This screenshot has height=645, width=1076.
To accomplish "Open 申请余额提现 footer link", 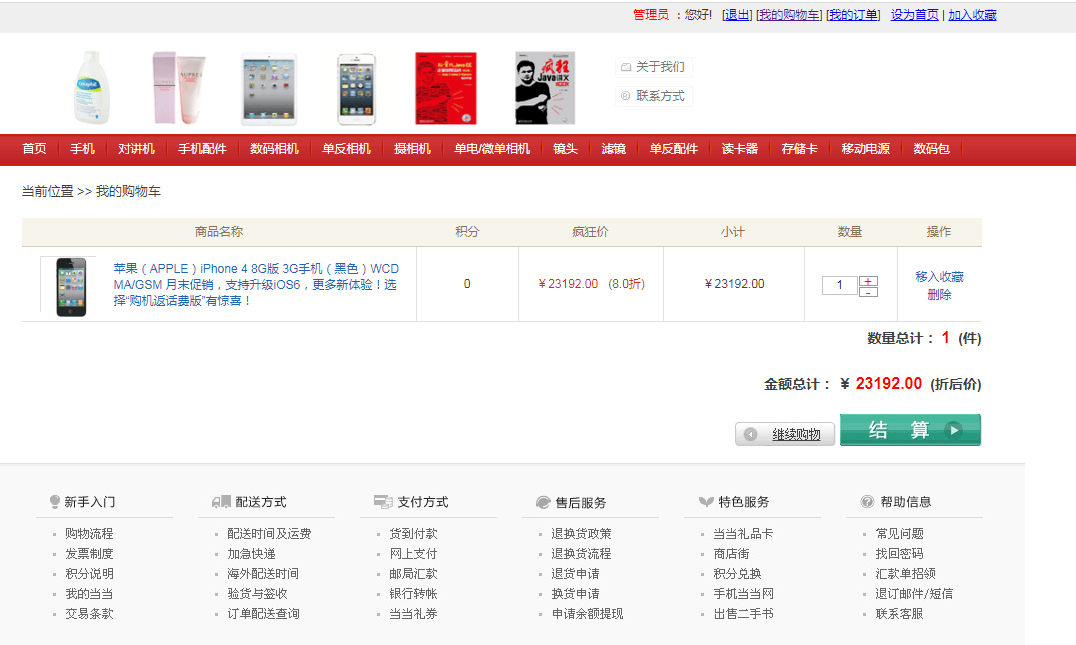I will (587, 613).
